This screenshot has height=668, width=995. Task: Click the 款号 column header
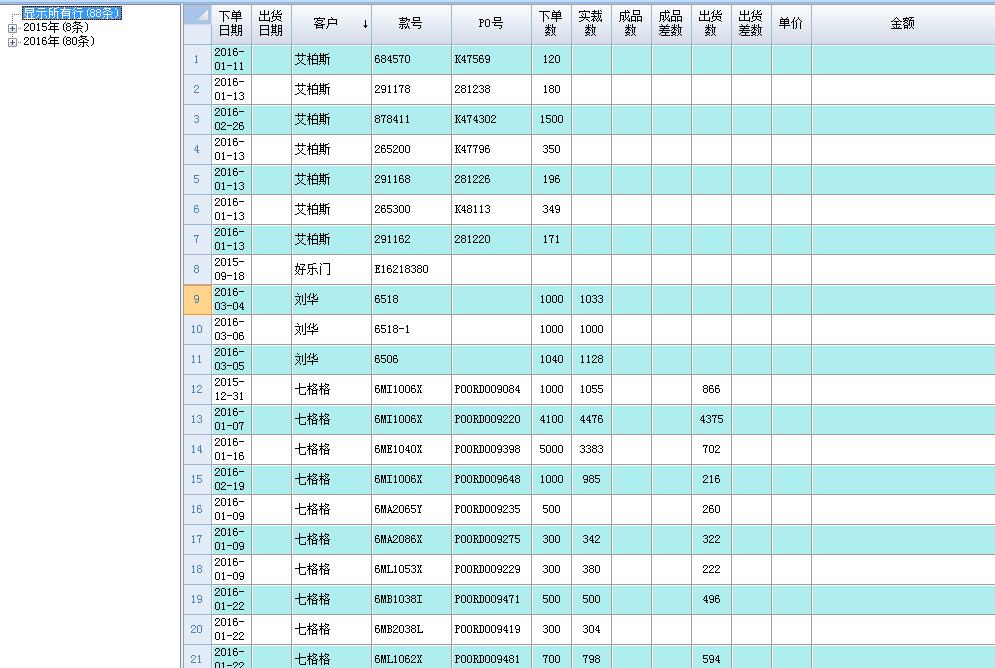[x=411, y=24]
